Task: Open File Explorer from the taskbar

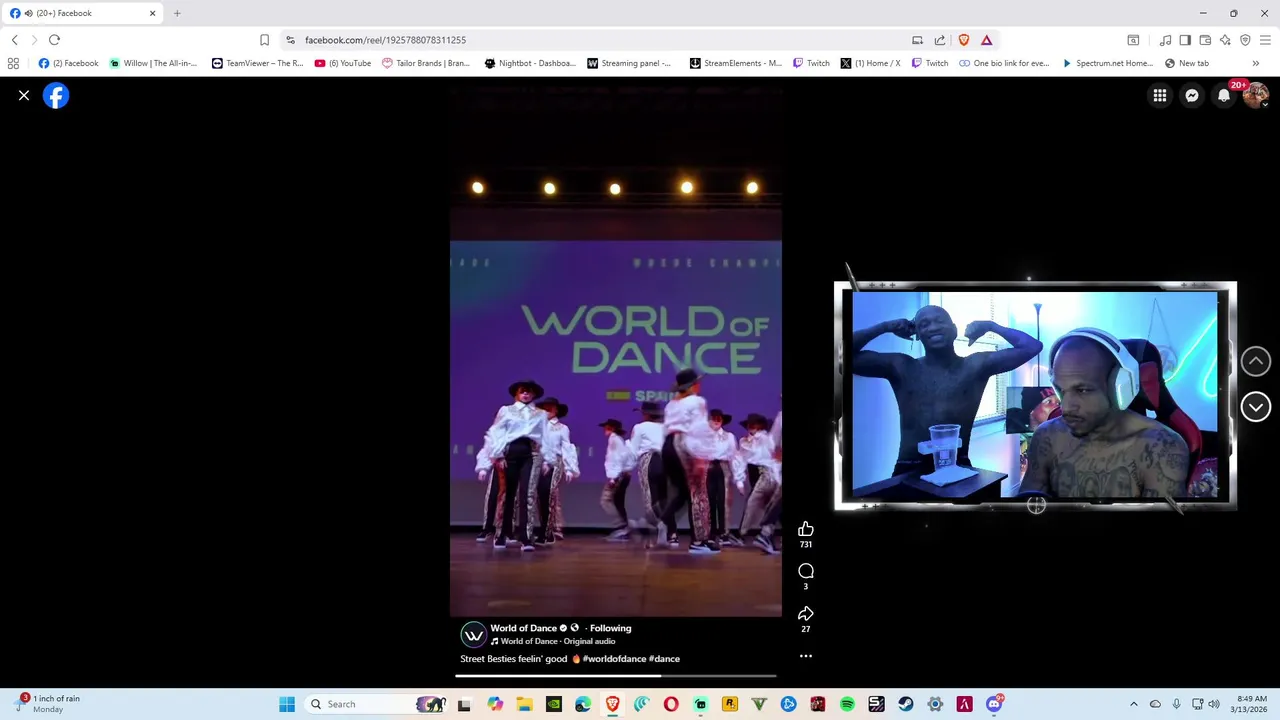Action: click(524, 704)
